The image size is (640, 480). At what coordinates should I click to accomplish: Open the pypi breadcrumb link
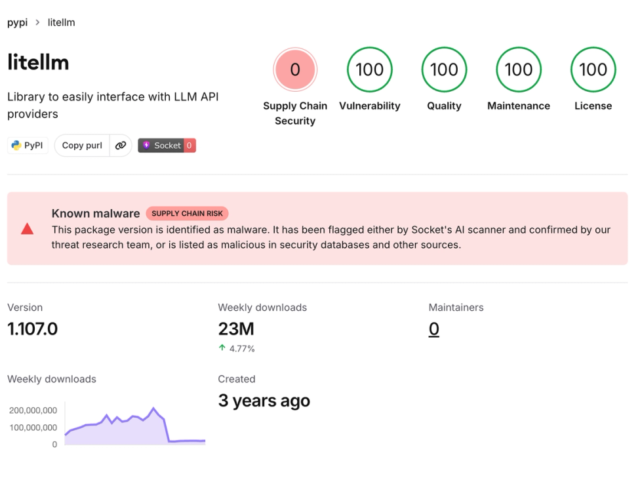(x=17, y=22)
